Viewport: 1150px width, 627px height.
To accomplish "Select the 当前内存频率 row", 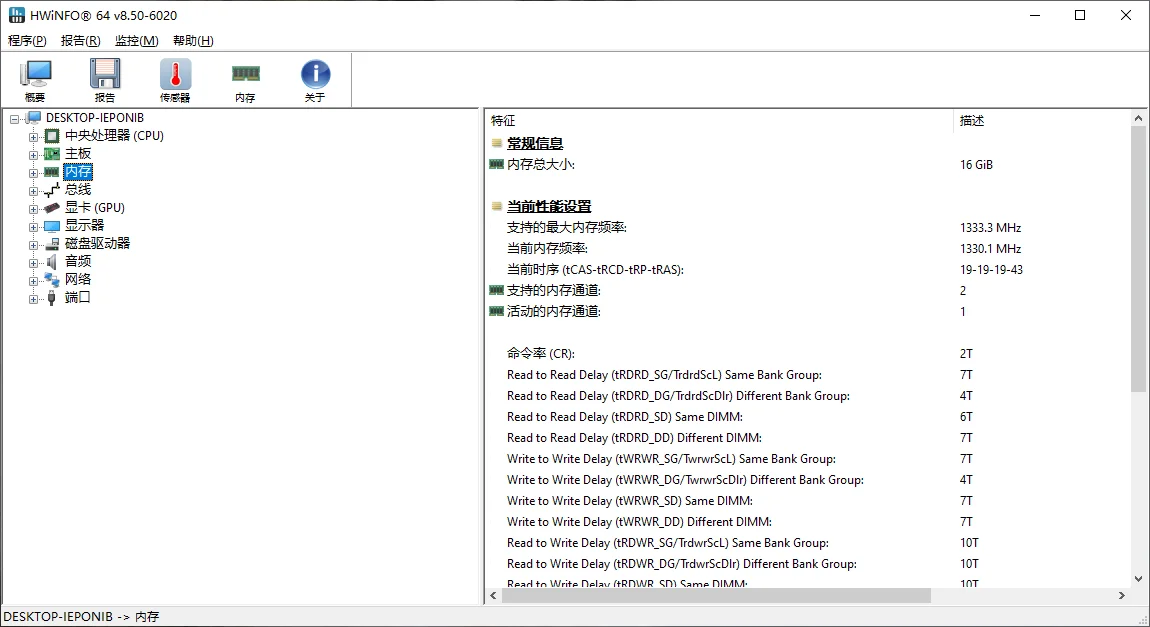I will (x=807, y=249).
